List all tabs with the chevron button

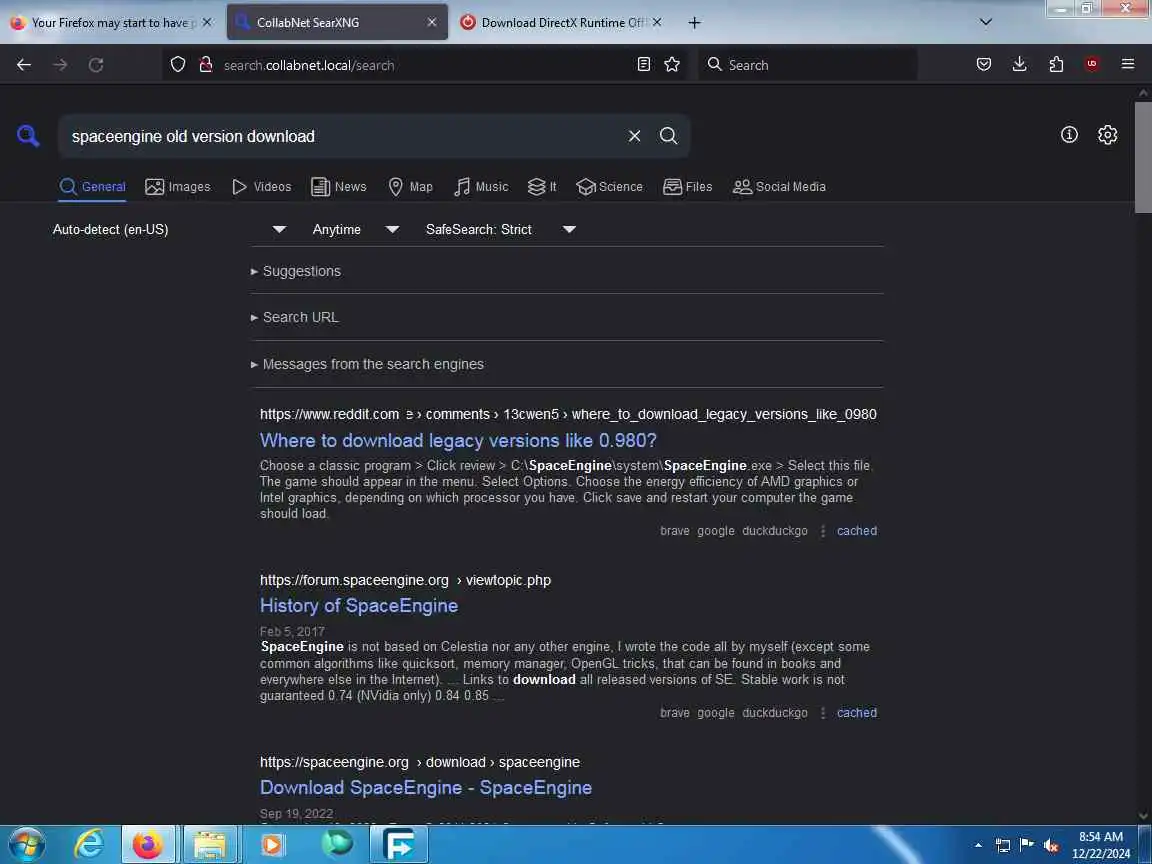tap(986, 22)
